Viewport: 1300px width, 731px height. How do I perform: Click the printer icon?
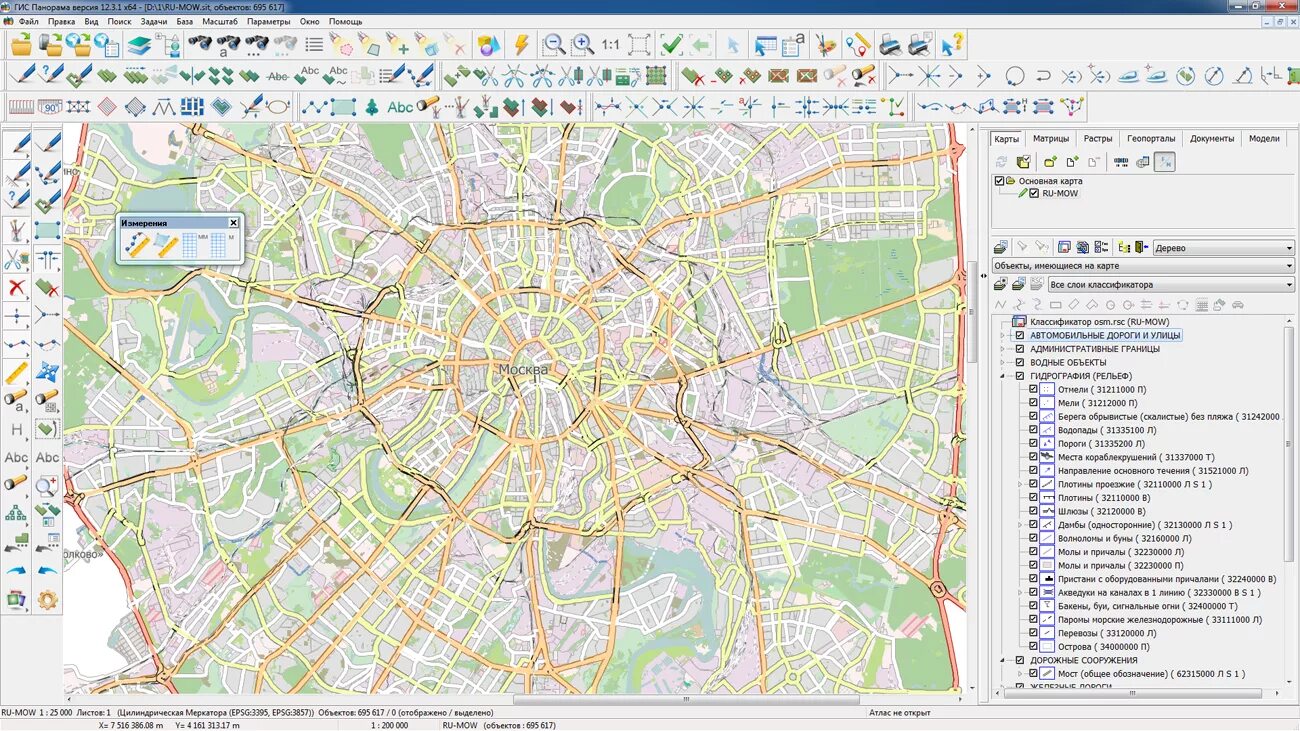(889, 44)
